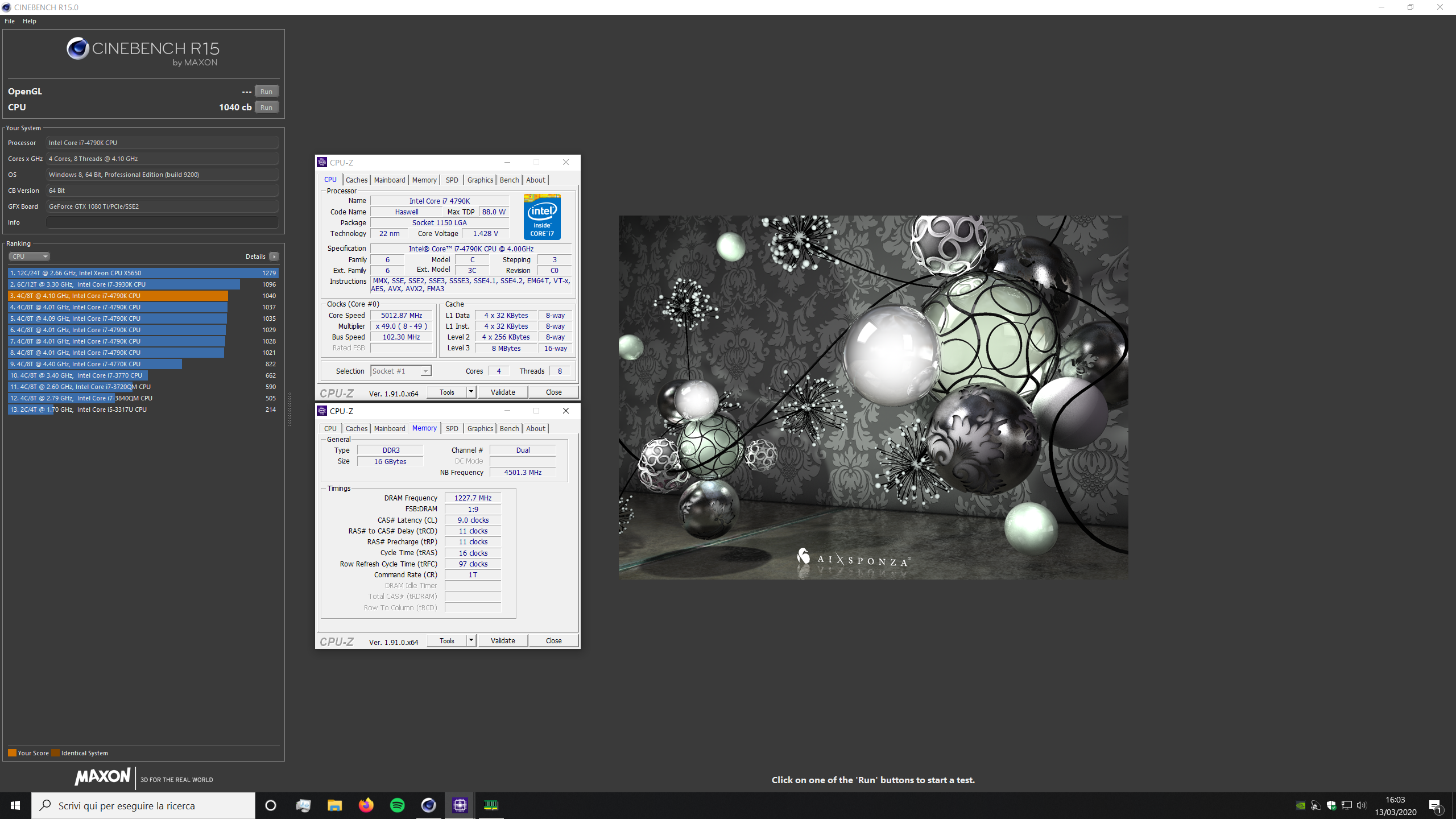Click the Cinebench logo sphere icon

pyautogui.click(x=78, y=49)
